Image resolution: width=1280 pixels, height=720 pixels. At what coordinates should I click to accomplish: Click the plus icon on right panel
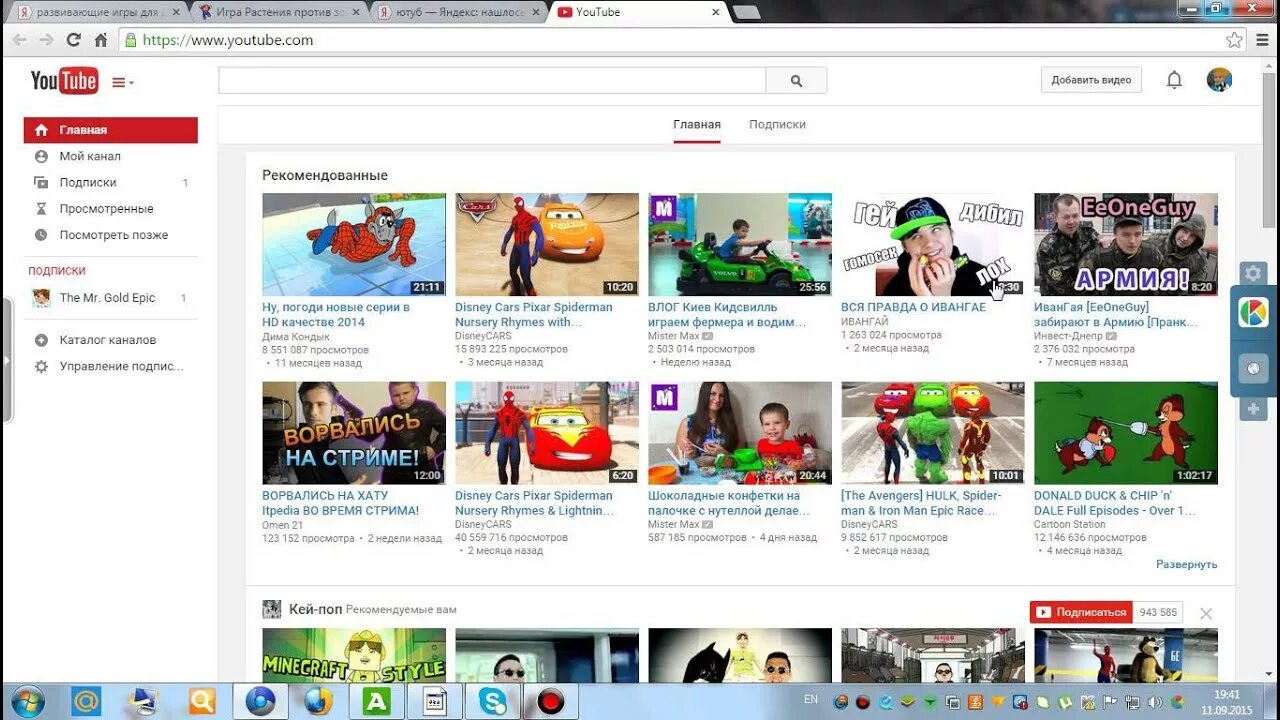tap(1253, 409)
